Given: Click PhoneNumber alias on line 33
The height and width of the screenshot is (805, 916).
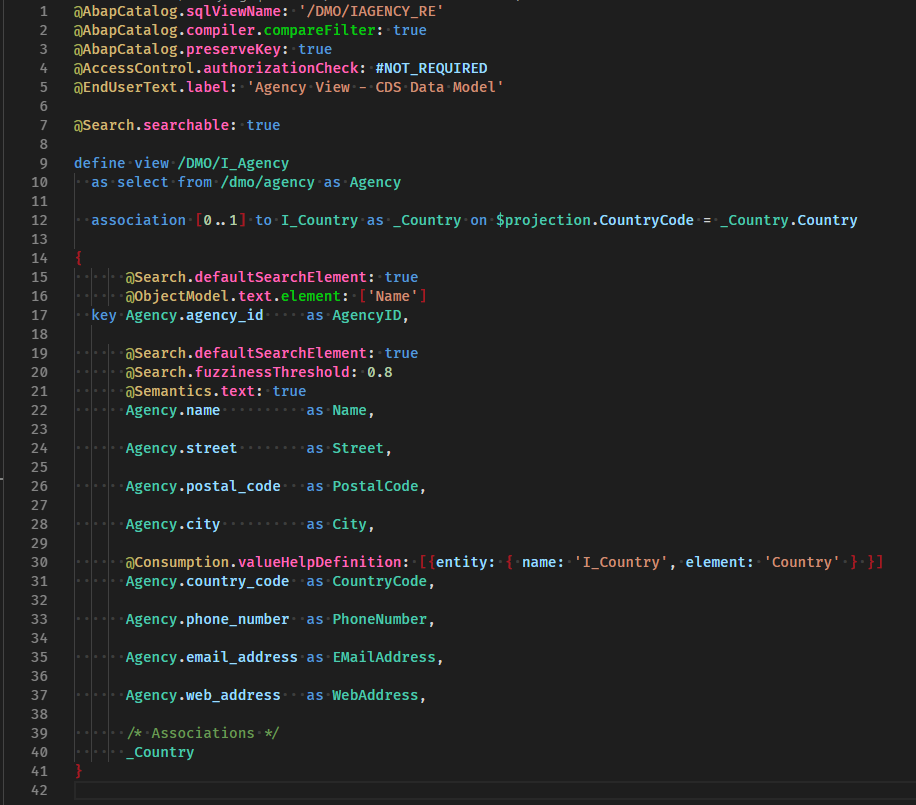Looking at the screenshot, I should [x=380, y=619].
